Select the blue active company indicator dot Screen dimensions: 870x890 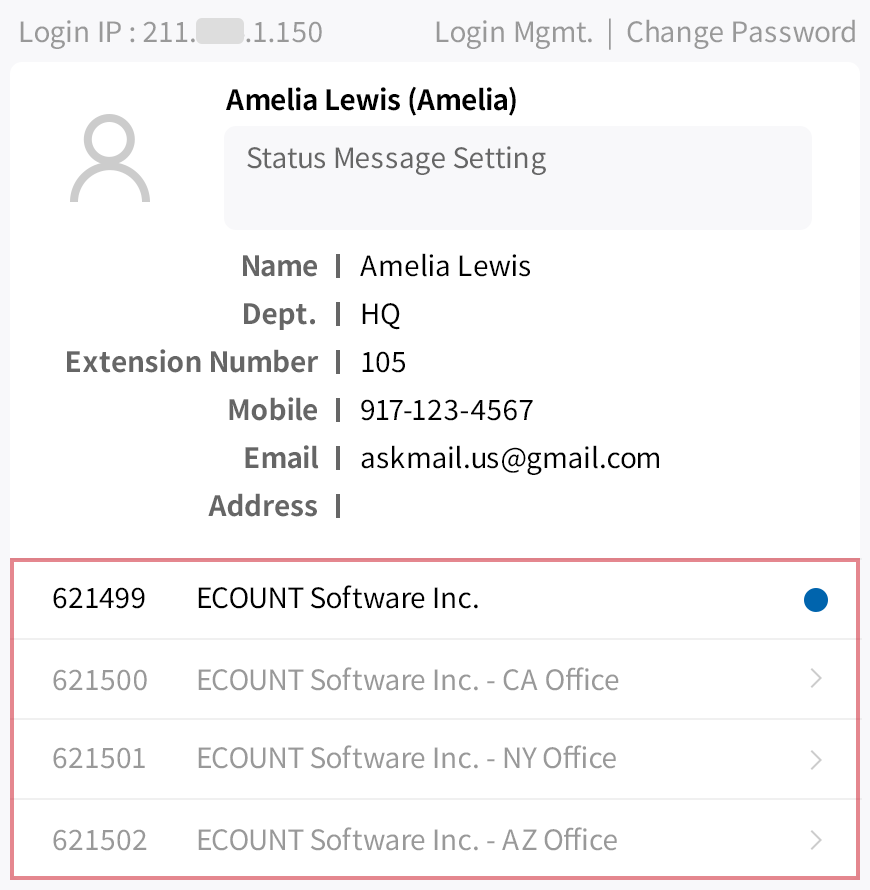click(x=816, y=600)
